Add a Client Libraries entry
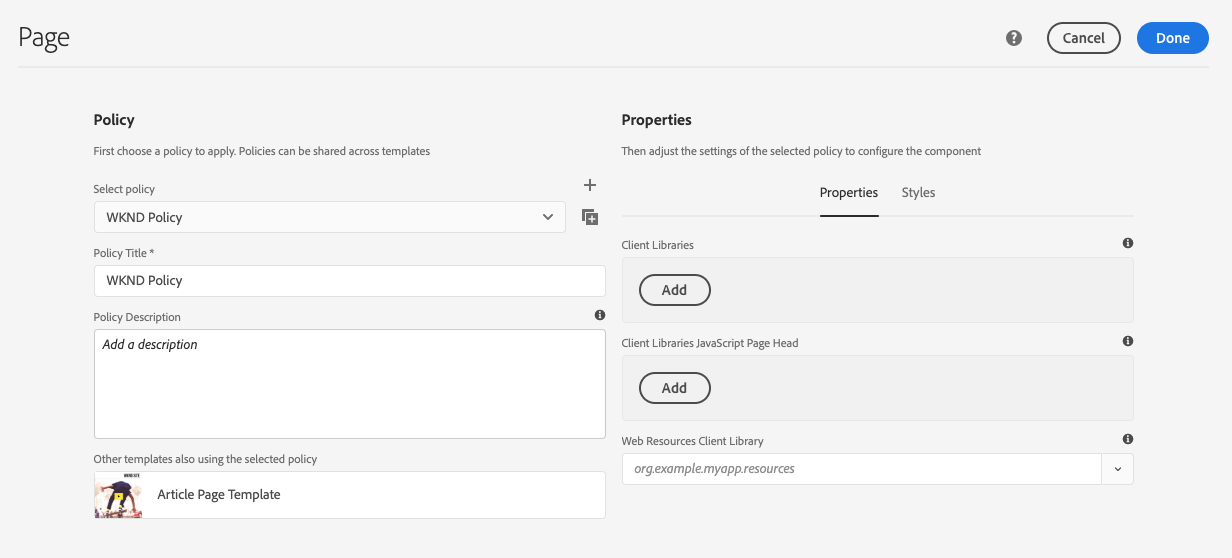The width and height of the screenshot is (1232, 558). [674, 290]
